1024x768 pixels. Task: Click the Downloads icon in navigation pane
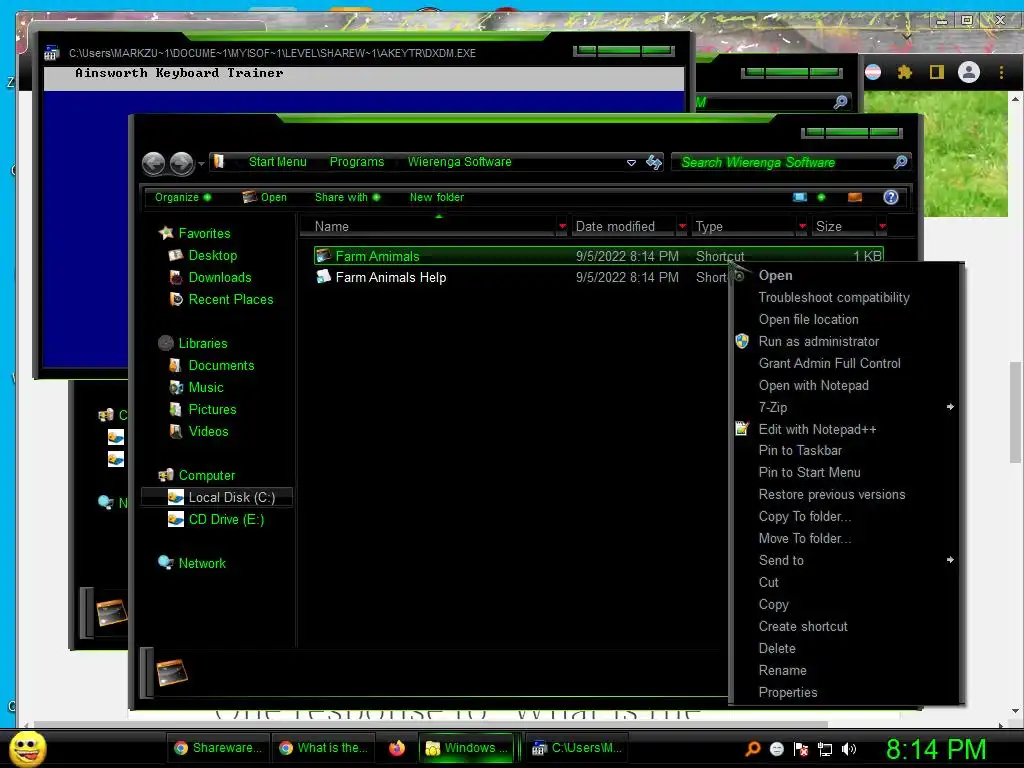click(x=176, y=278)
